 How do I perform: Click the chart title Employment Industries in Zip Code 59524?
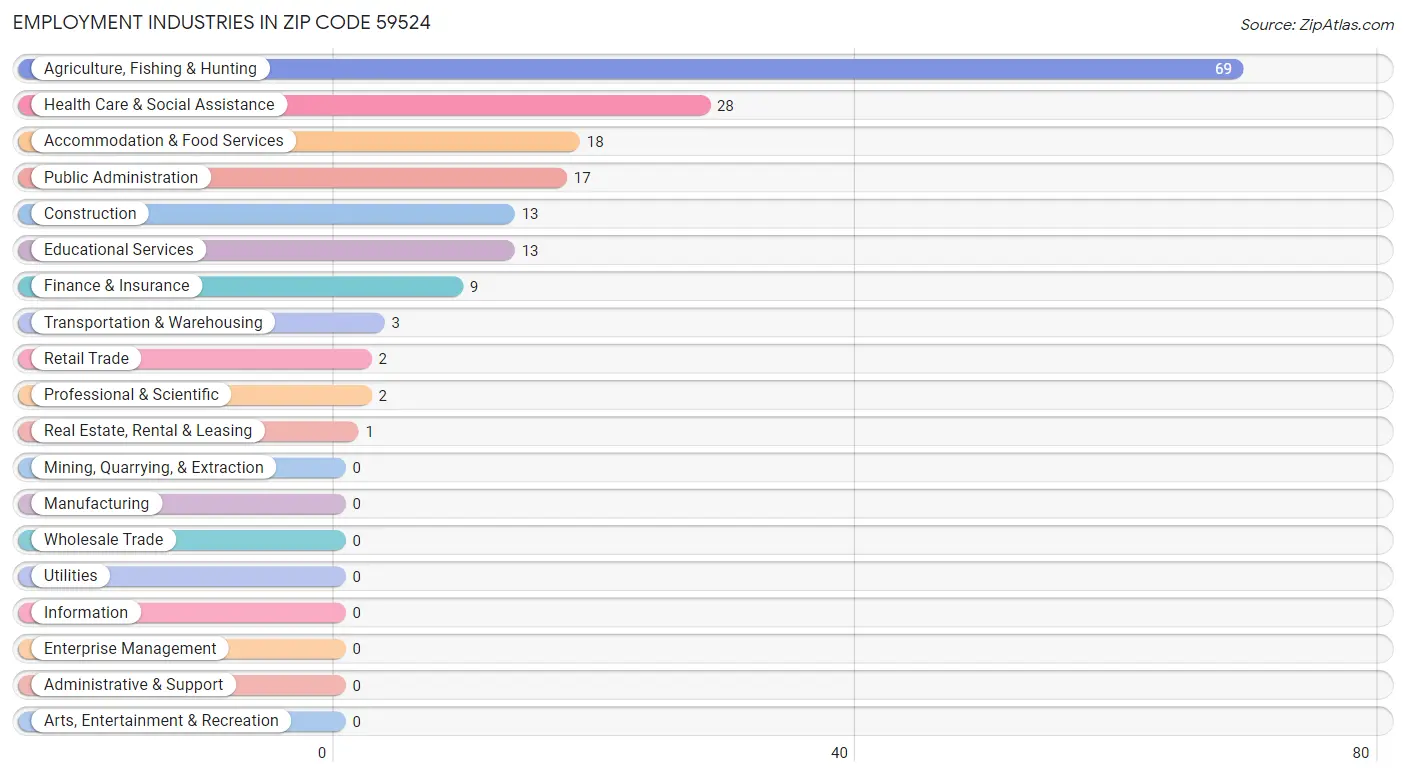coord(222,22)
